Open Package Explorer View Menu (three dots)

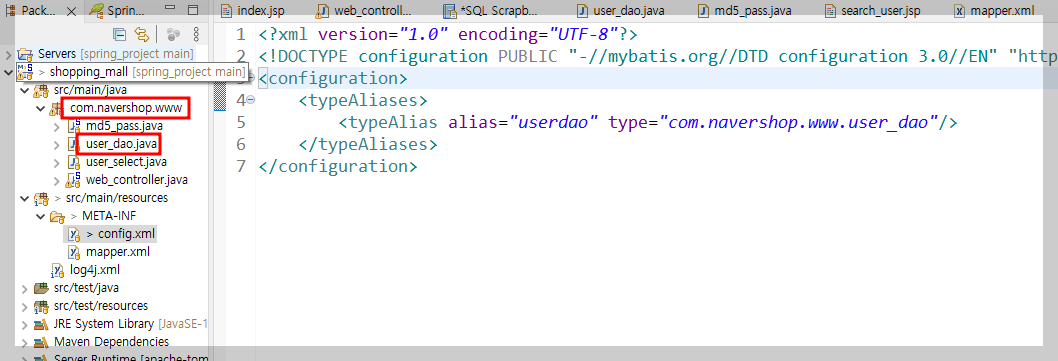click(196, 34)
